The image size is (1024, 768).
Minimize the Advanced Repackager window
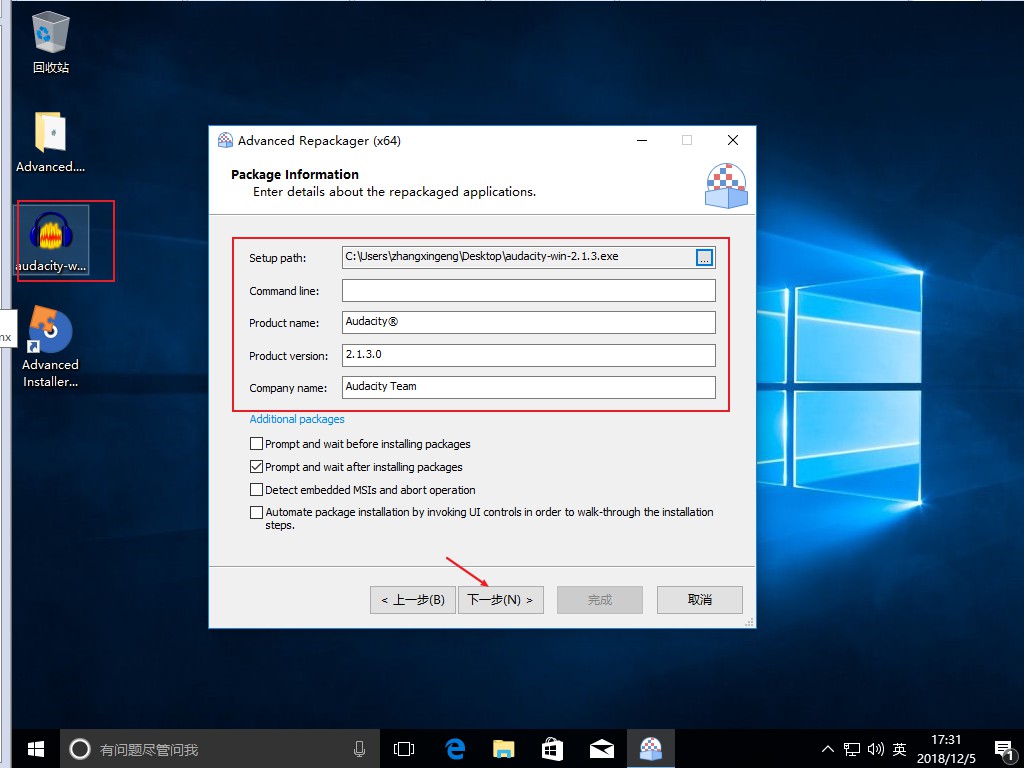pyautogui.click(x=642, y=140)
